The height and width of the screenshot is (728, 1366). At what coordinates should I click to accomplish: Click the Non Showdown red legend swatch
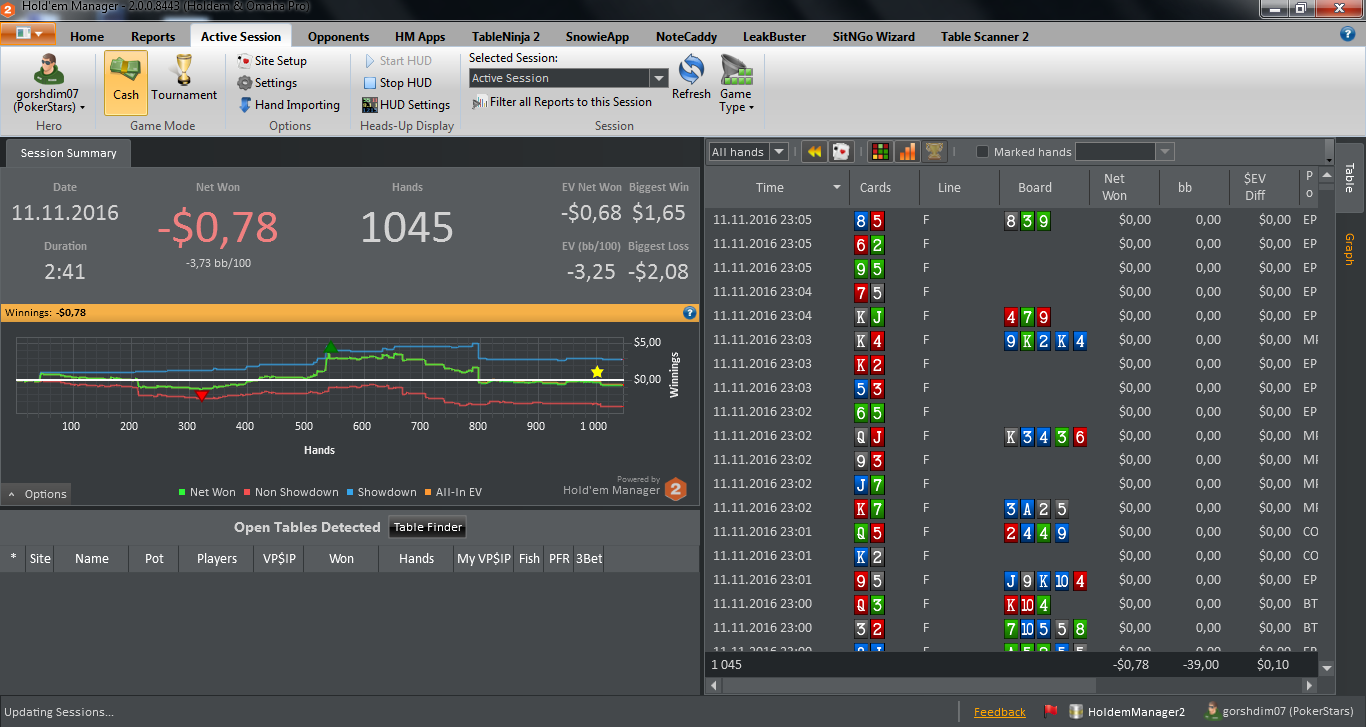coord(248,492)
